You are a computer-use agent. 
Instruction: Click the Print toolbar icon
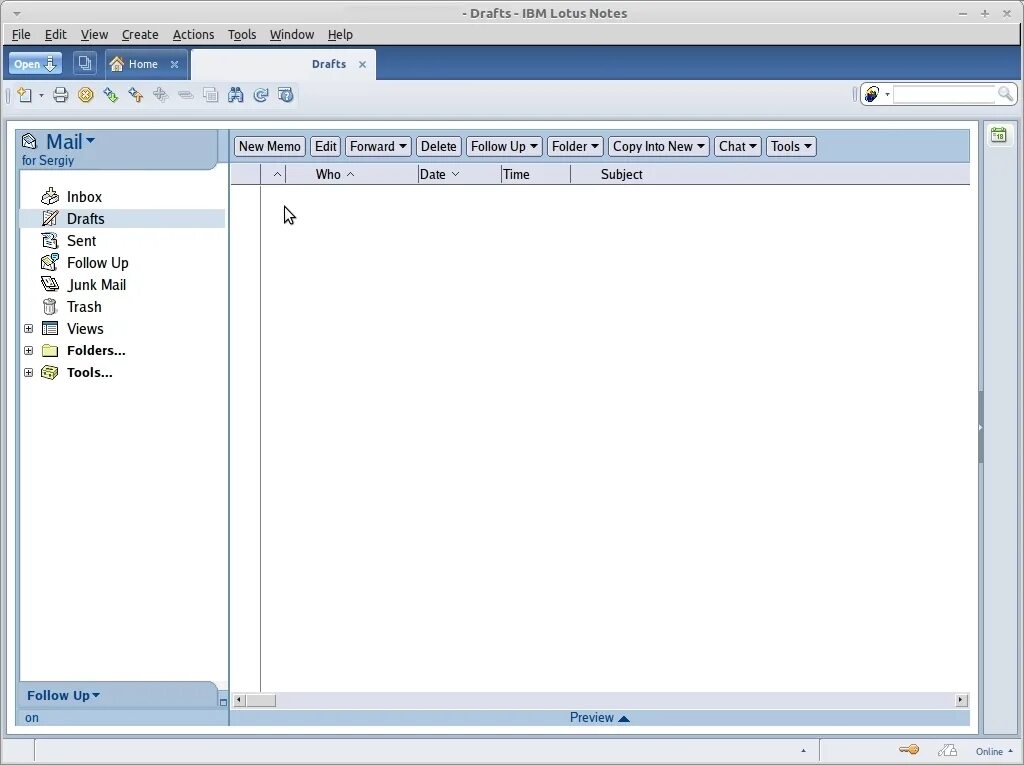click(61, 95)
